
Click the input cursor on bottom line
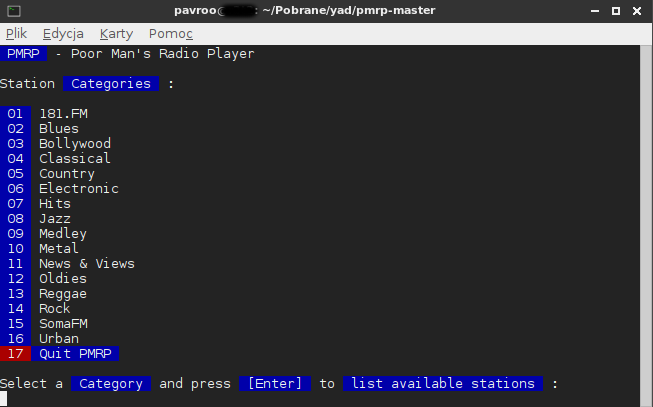coord(4,399)
